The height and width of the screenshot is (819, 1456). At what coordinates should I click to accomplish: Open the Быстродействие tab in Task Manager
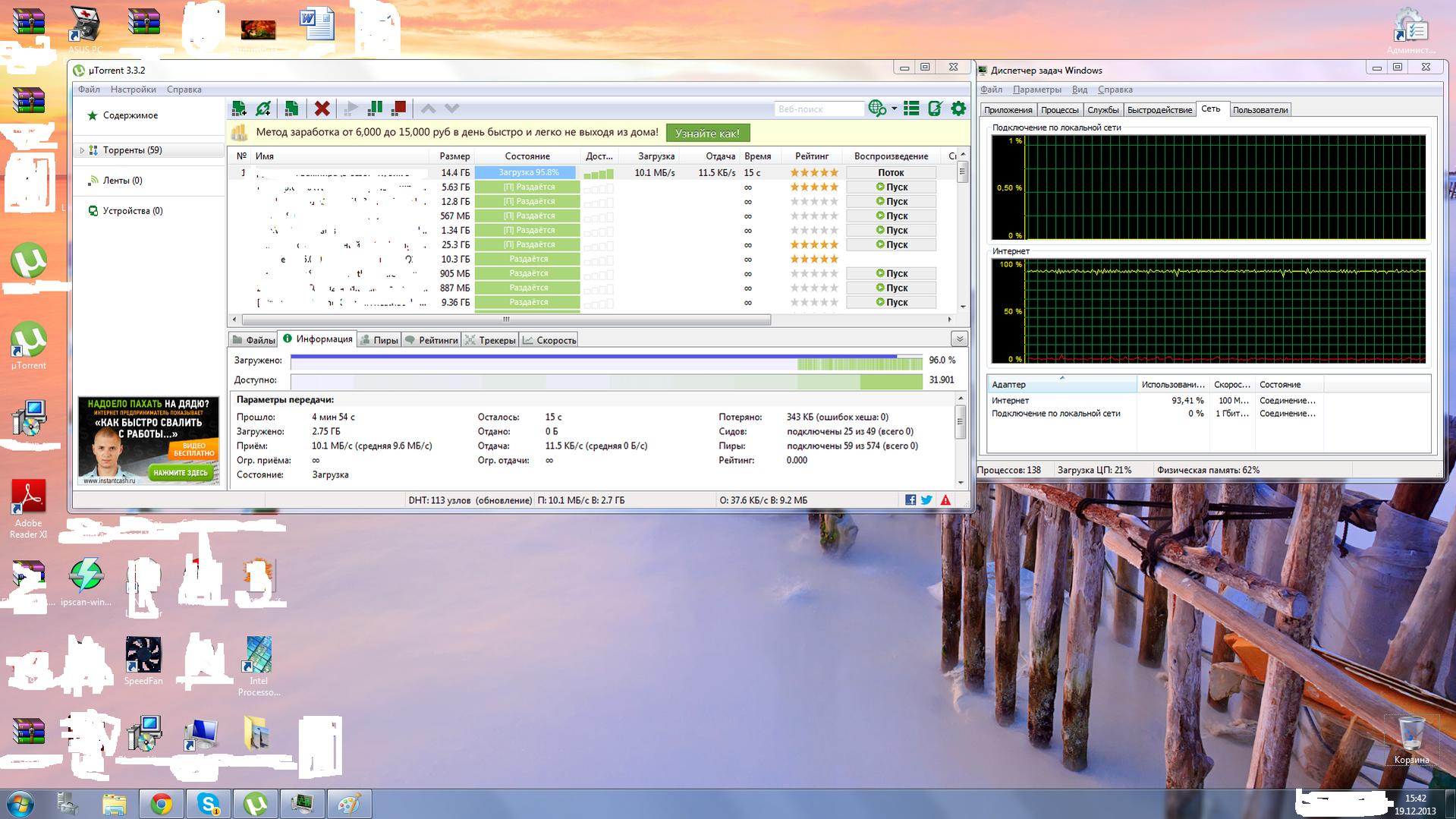tap(1159, 110)
